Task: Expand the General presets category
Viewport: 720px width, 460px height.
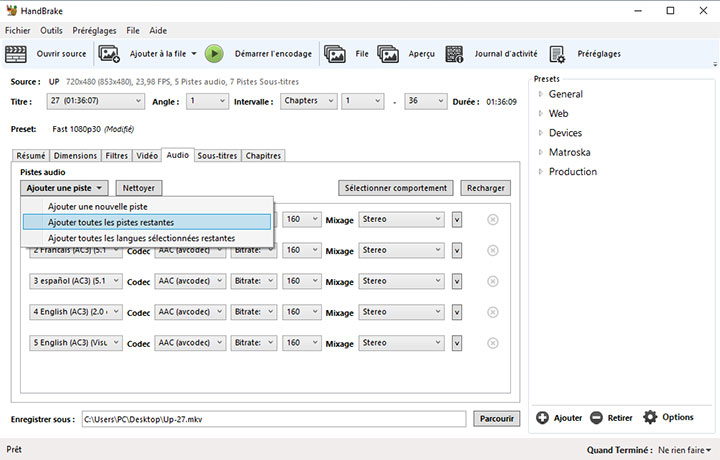Action: pyautogui.click(x=540, y=94)
